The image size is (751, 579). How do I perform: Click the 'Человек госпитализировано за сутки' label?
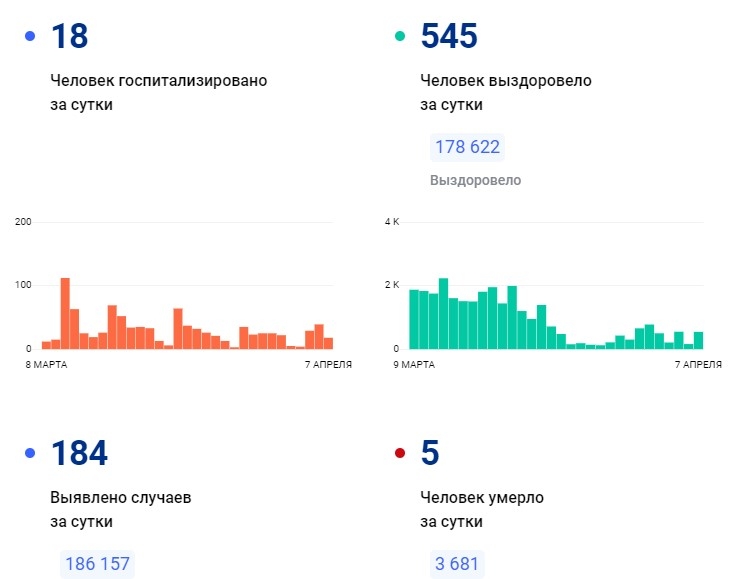[x=158, y=92]
